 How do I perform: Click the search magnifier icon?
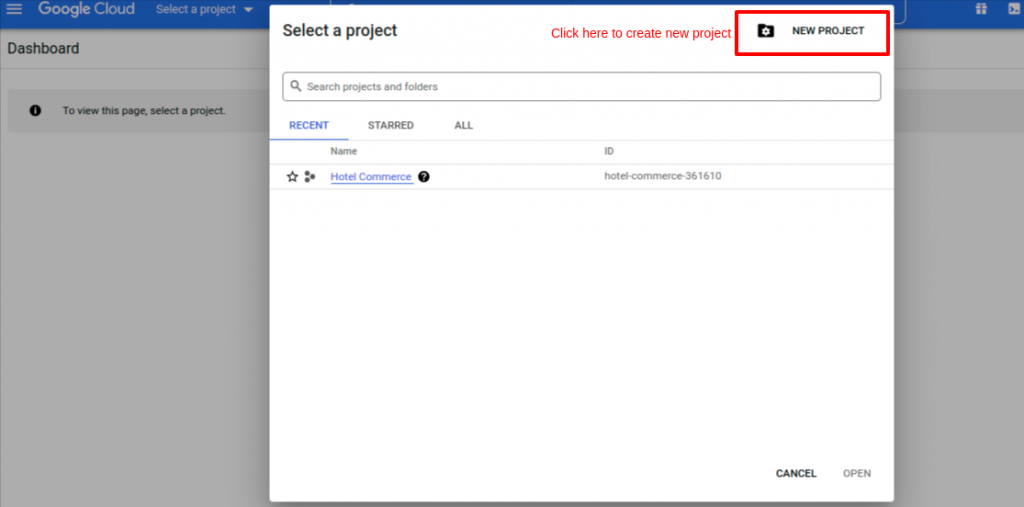point(296,86)
